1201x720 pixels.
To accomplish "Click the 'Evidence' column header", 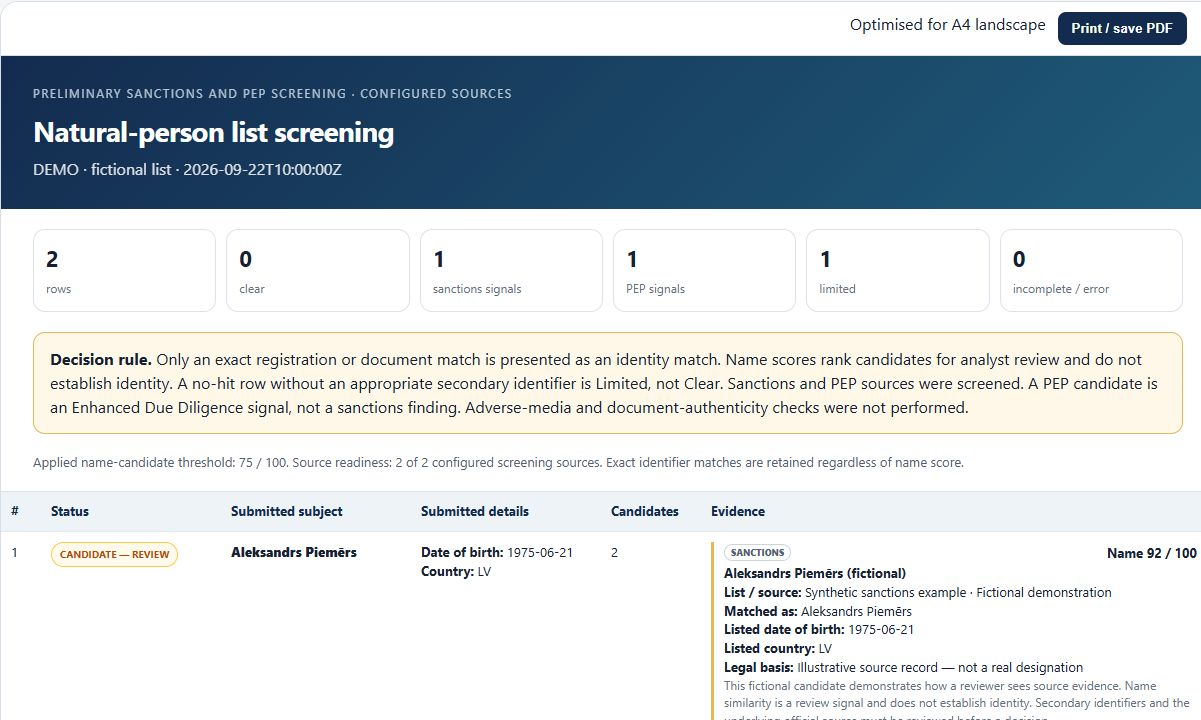I will (x=738, y=511).
